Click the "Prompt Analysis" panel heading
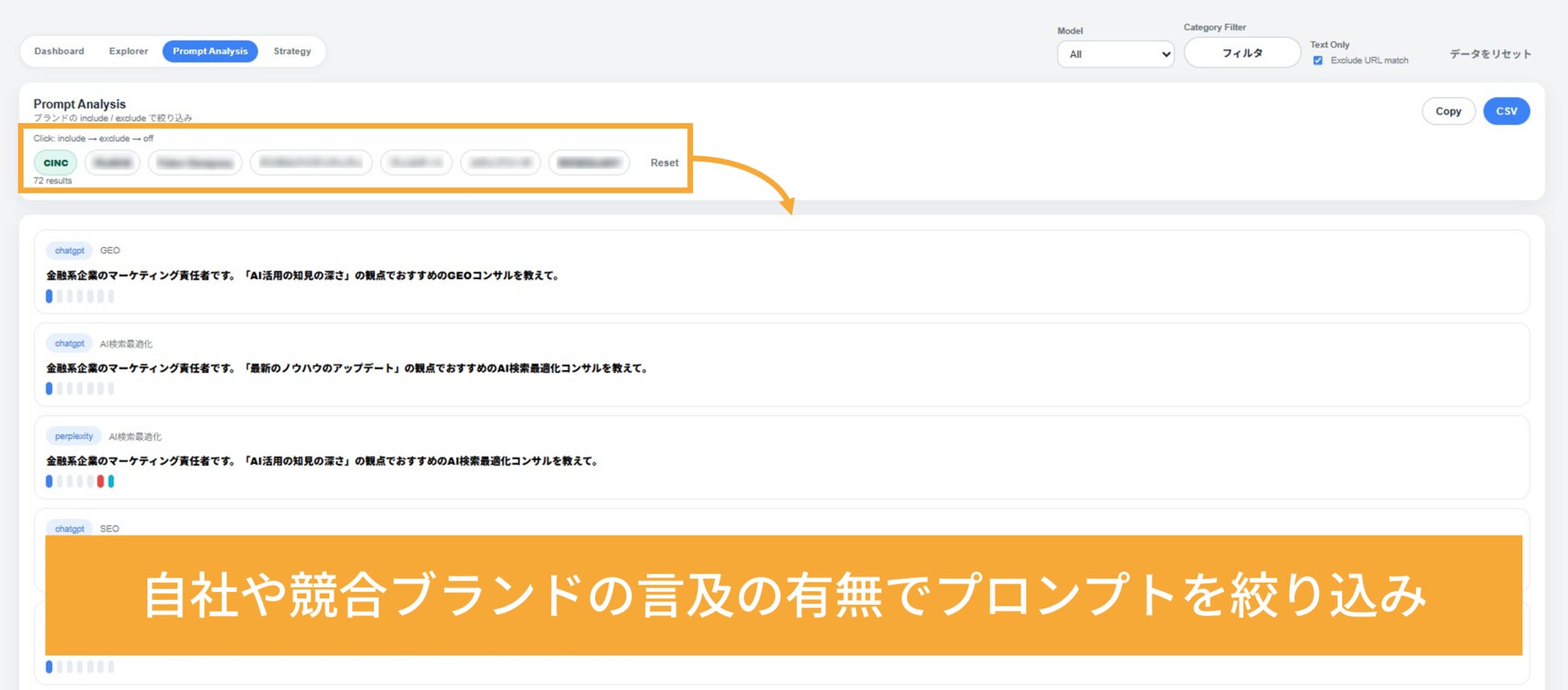Screen dimensions: 1568x690 [80, 104]
